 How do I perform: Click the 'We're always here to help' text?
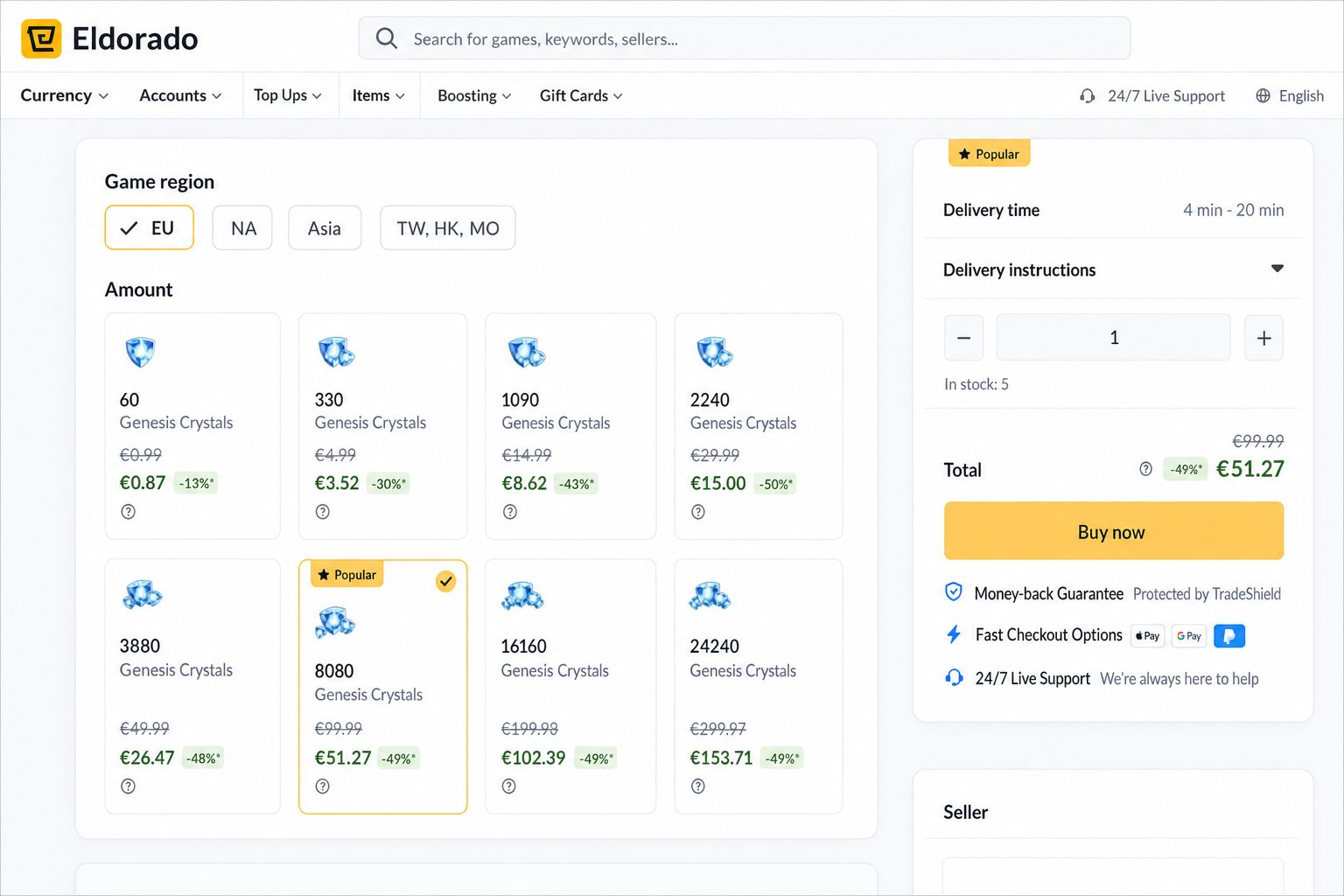point(1179,679)
